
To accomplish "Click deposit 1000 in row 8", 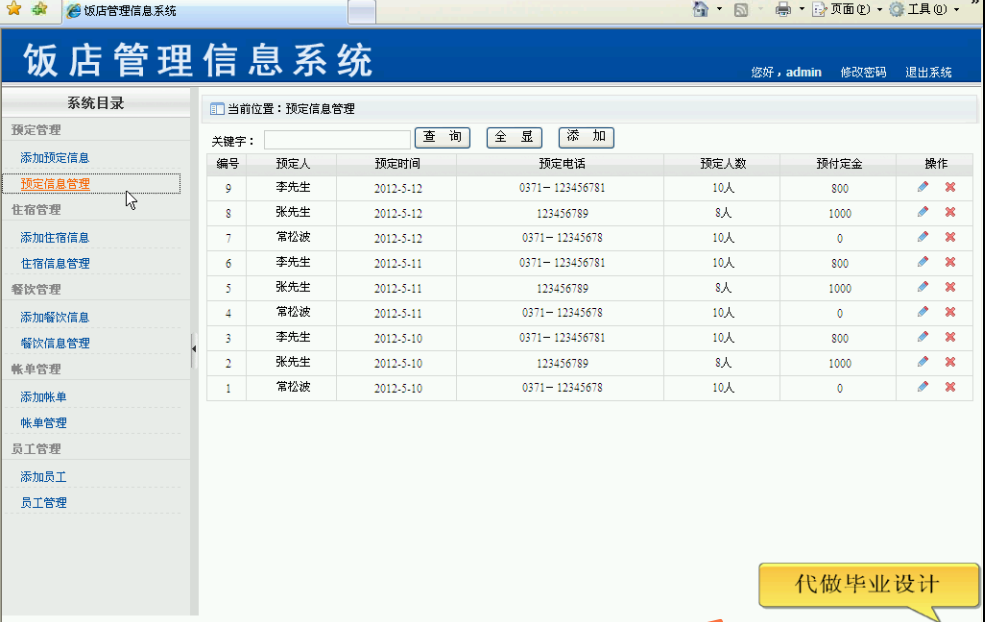I will click(839, 214).
